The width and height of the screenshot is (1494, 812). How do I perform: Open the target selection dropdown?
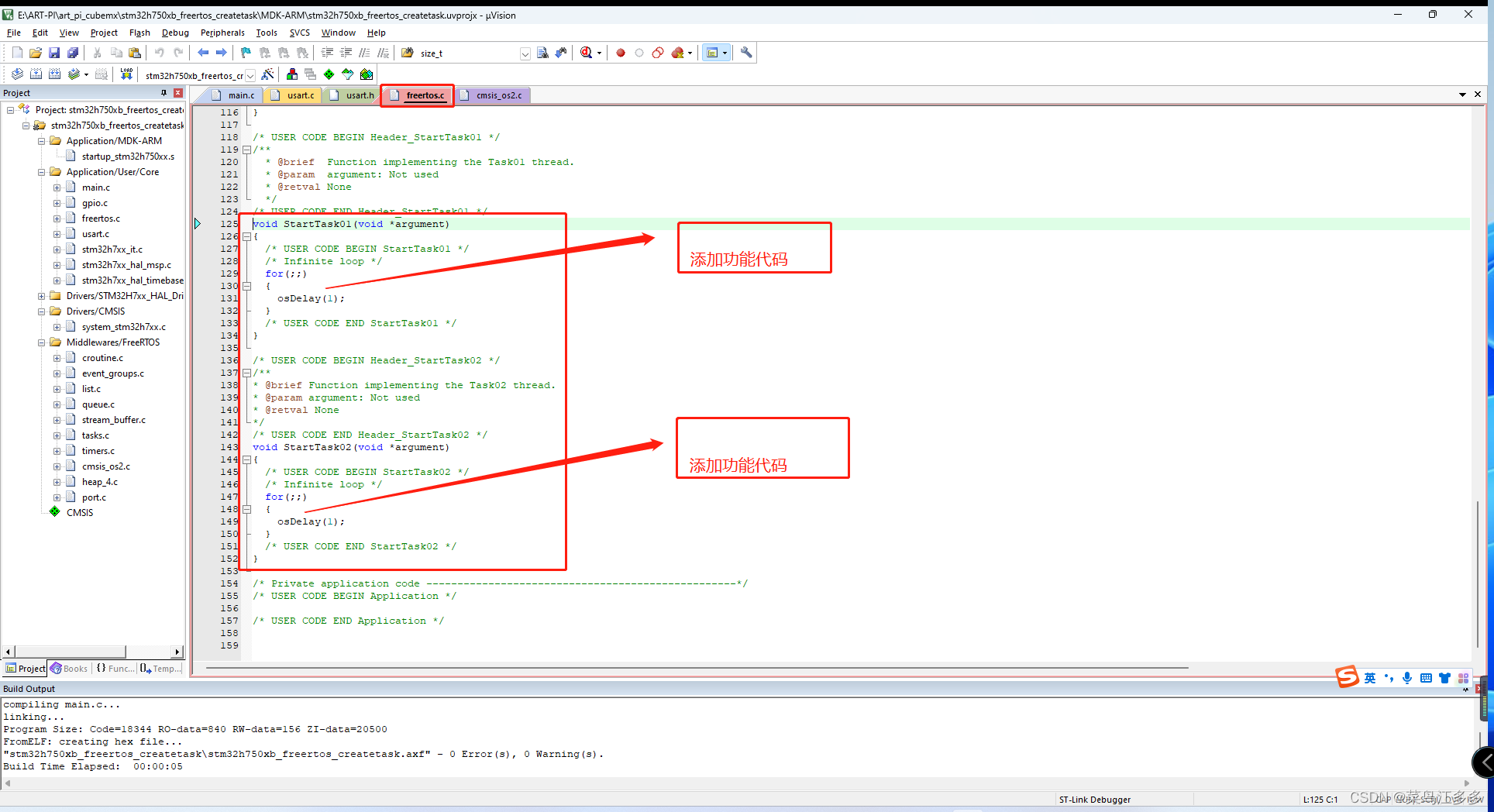pos(250,75)
